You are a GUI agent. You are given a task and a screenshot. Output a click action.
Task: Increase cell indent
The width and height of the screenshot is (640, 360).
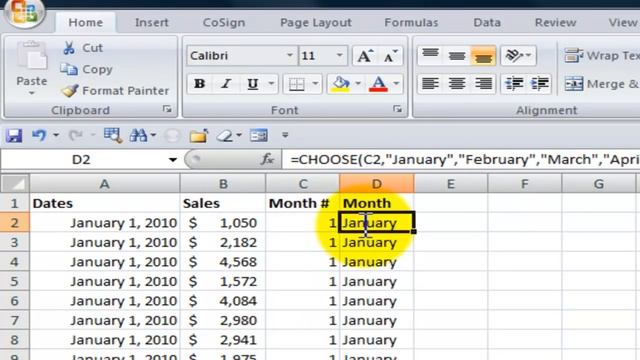[x=540, y=84]
